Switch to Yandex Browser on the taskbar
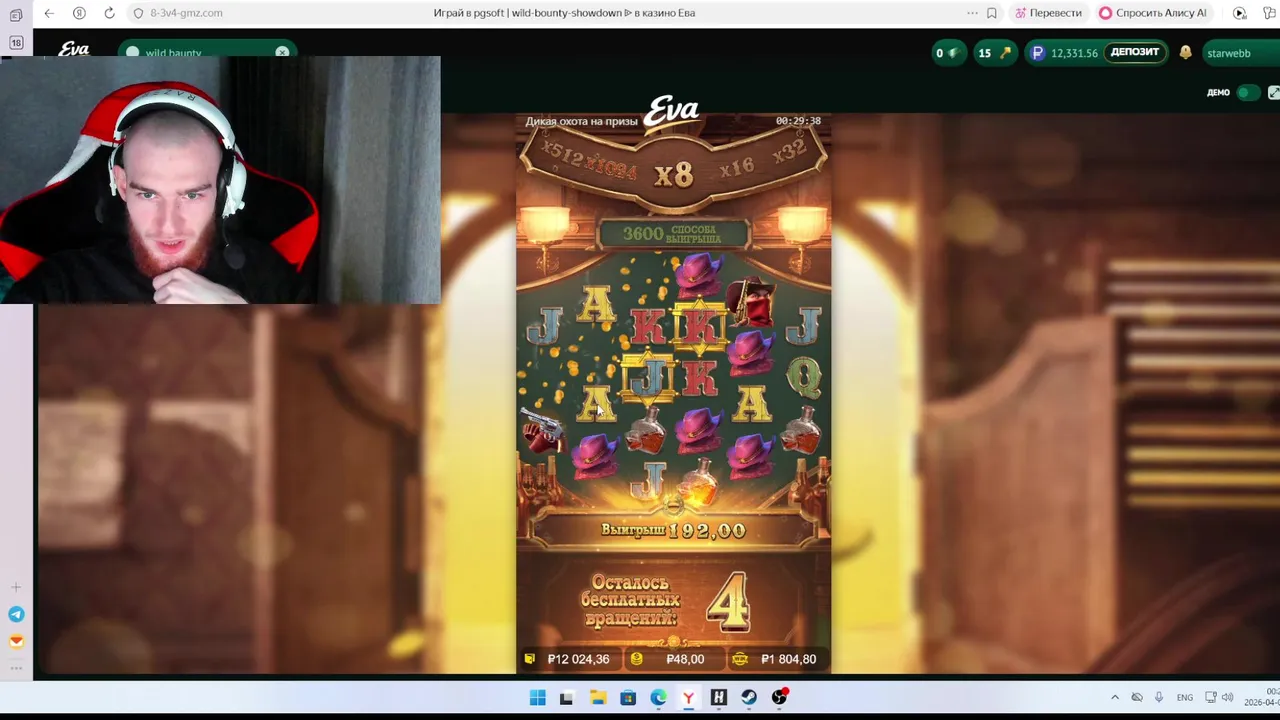The image size is (1280, 720). point(688,697)
